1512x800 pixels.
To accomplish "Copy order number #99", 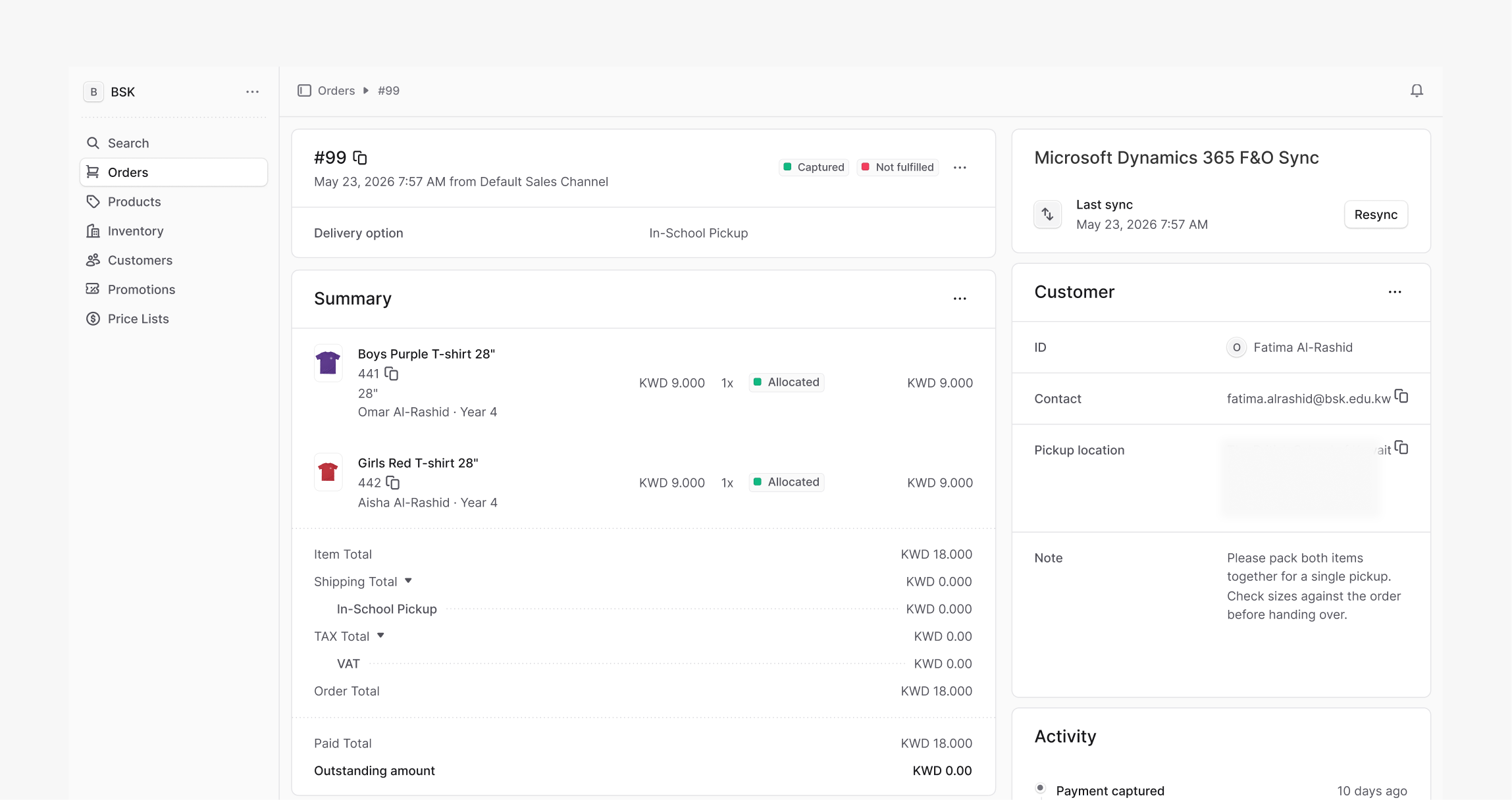I will coord(360,158).
